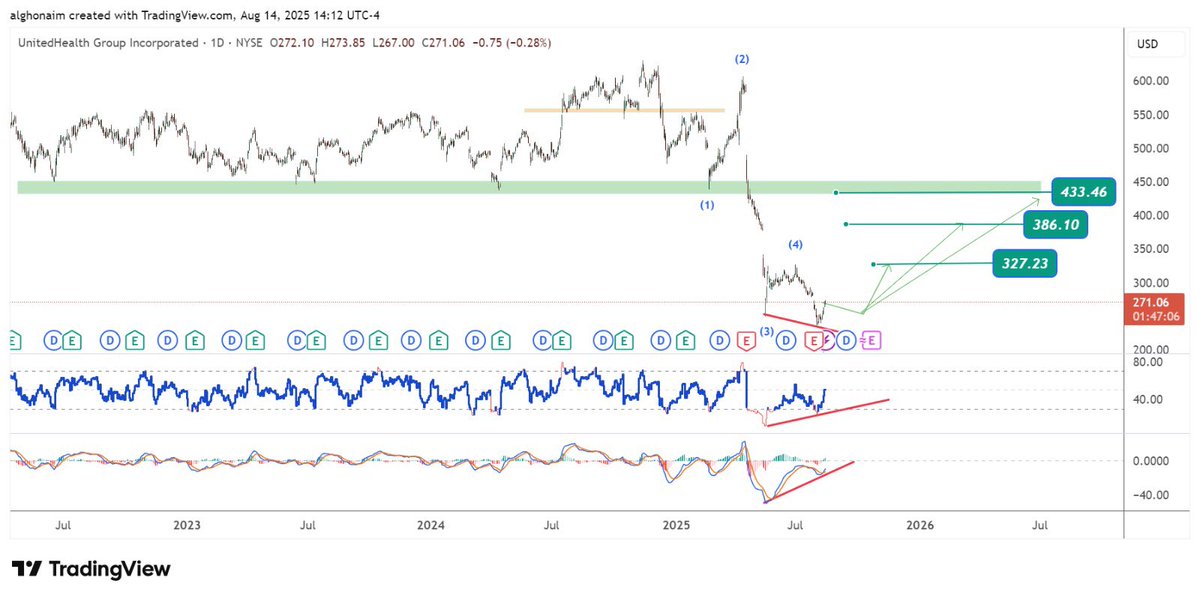
Task: Click the red earnings marker crossed by red trendline
Action: point(814,341)
